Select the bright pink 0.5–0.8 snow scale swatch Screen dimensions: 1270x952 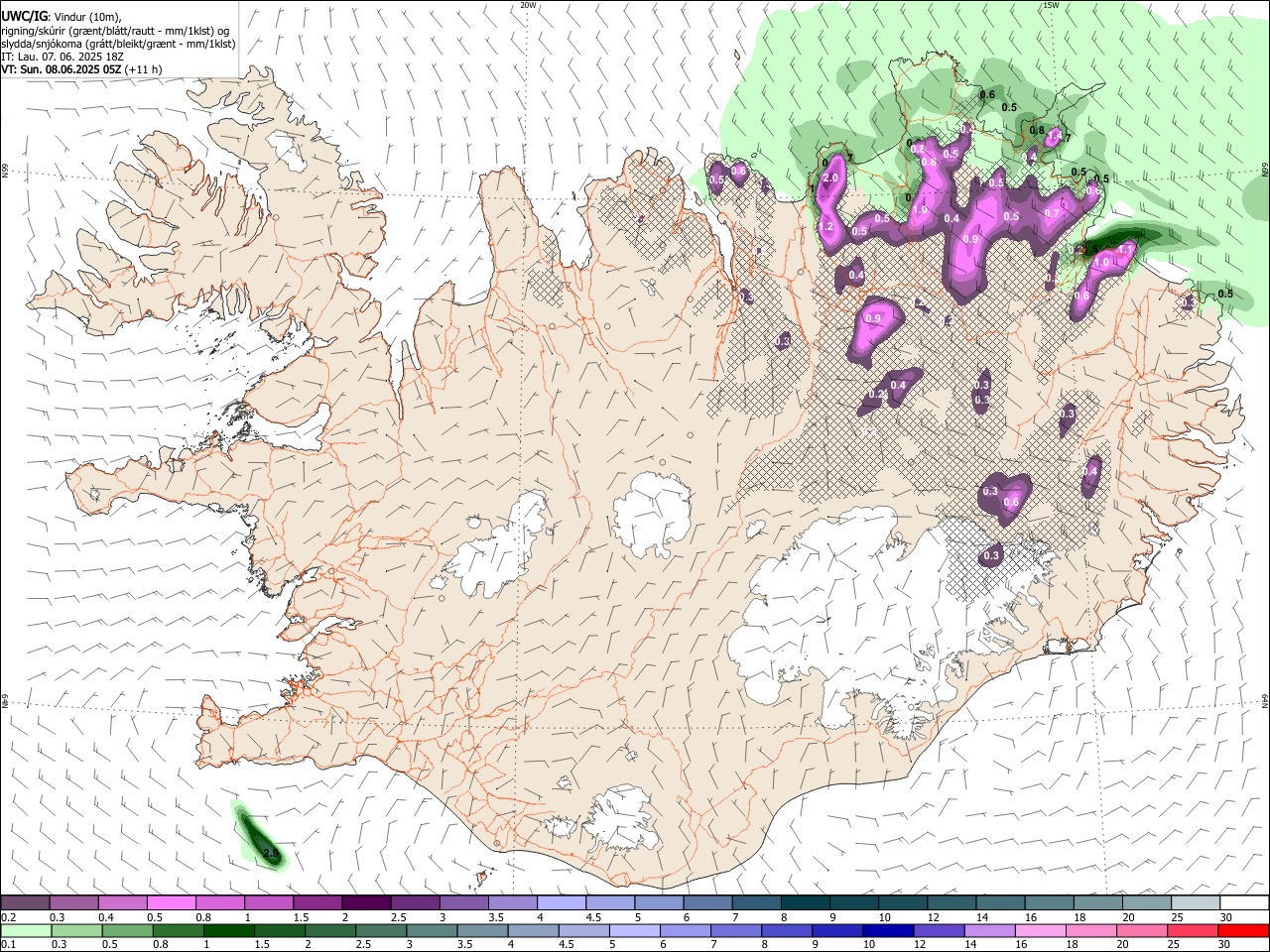171,902
